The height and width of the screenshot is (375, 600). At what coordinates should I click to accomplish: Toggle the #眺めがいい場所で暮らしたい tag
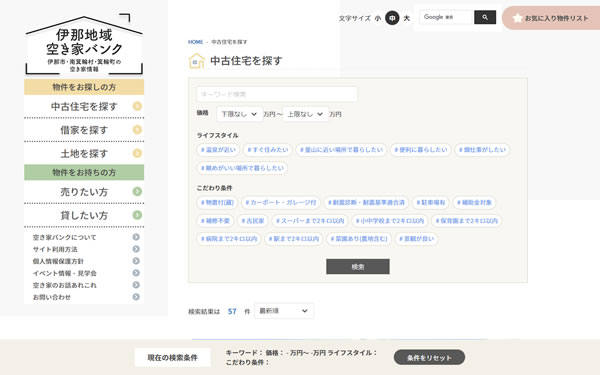pos(242,168)
